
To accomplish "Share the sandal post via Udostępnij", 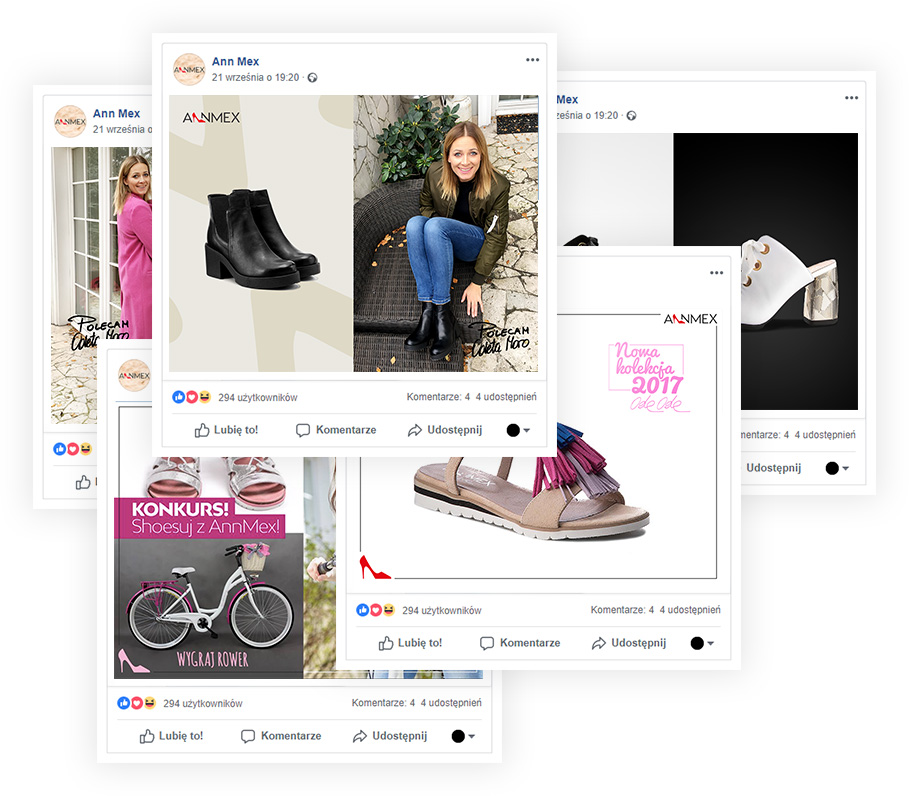I will pos(629,643).
